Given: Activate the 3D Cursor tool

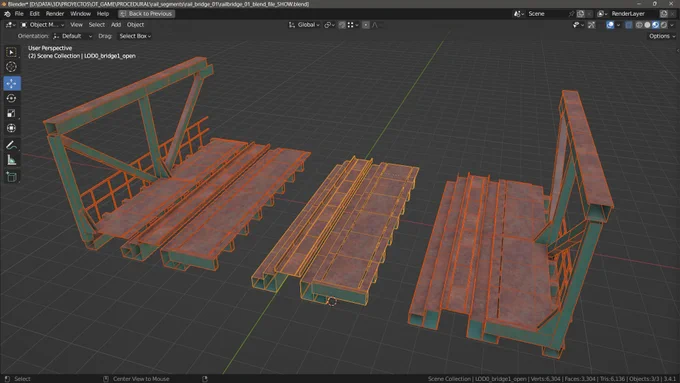Looking at the screenshot, I should pyautogui.click(x=12, y=67).
